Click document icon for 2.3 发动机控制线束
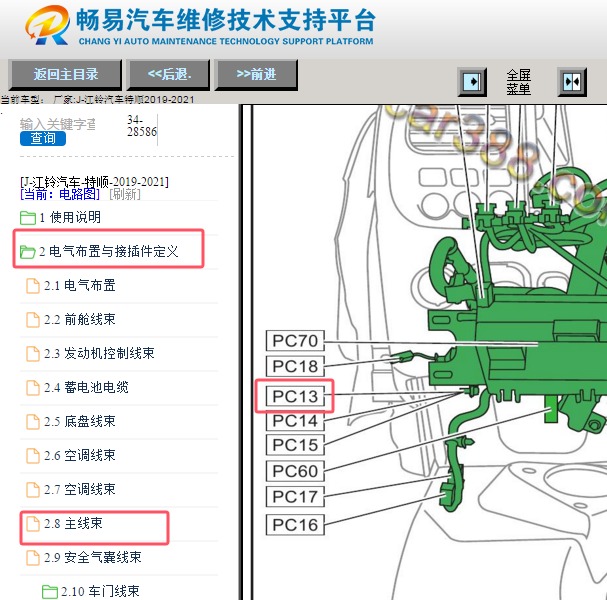607x600 pixels. pos(33,354)
